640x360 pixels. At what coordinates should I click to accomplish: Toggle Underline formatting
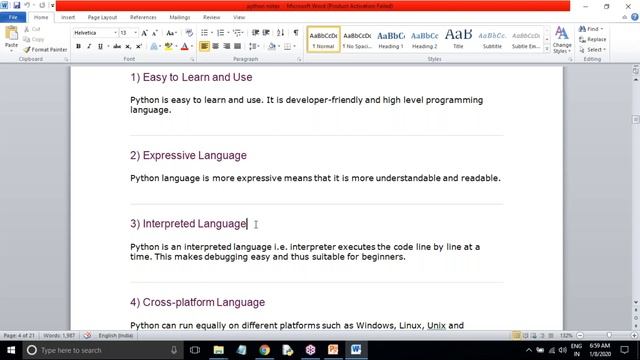(100, 47)
